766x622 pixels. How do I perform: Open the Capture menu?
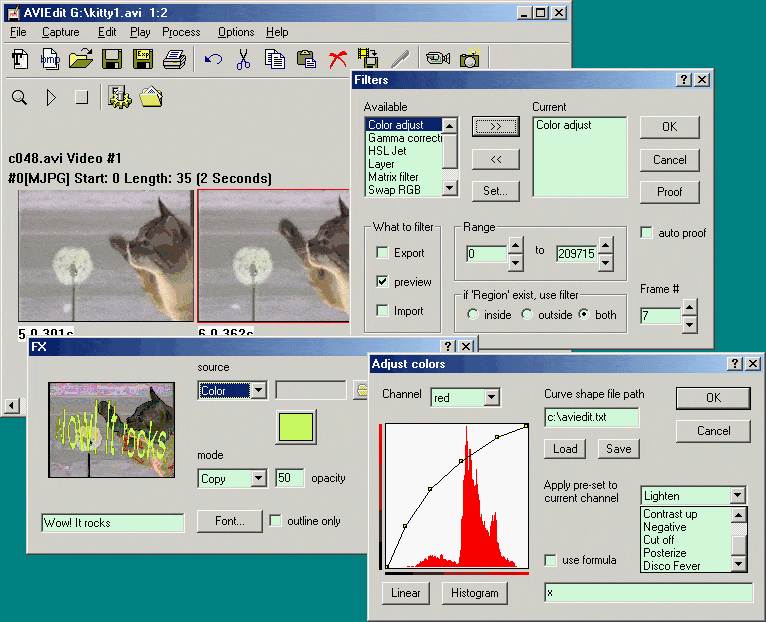coord(60,32)
